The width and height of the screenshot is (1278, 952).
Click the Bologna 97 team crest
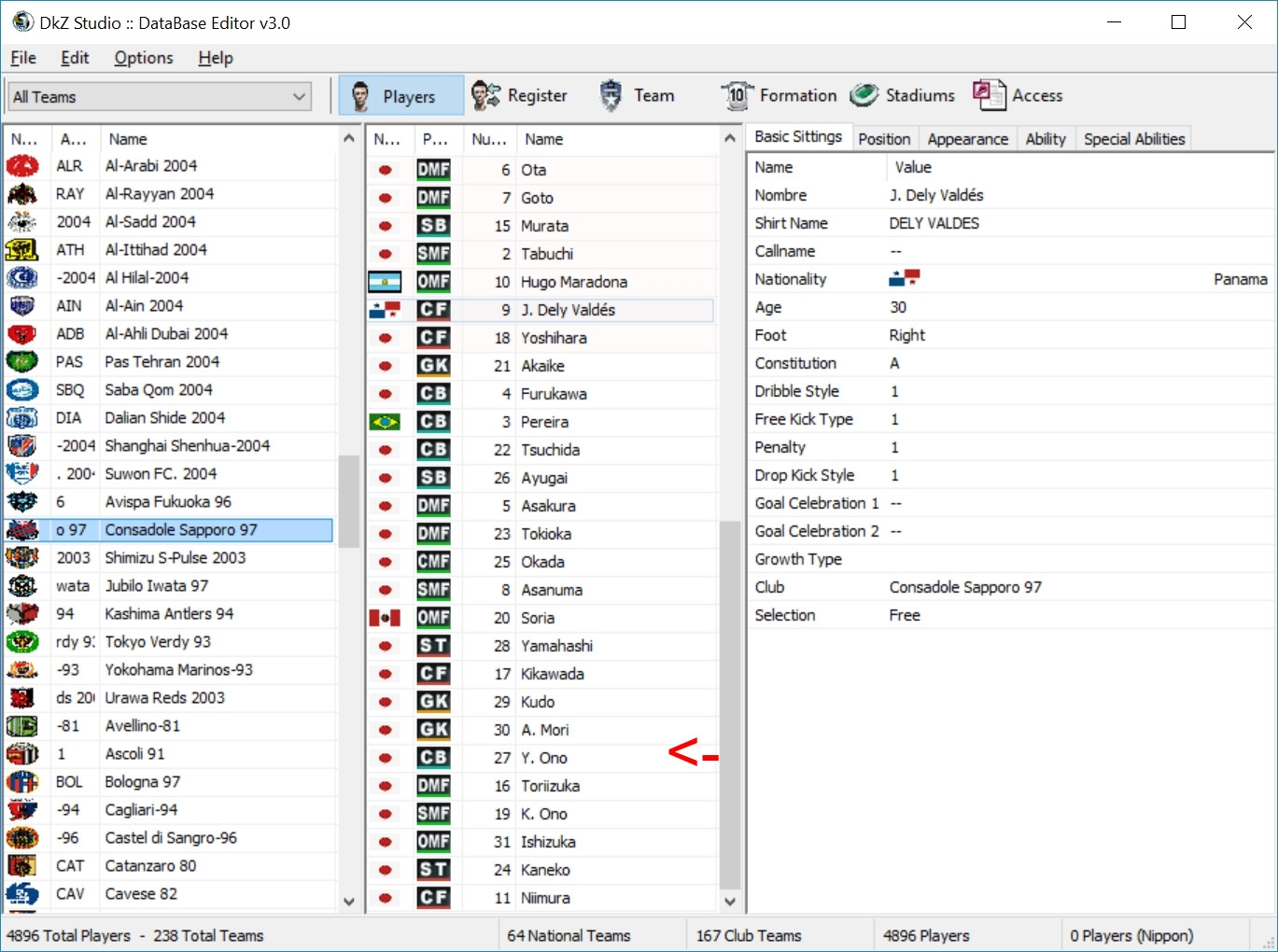coord(22,782)
